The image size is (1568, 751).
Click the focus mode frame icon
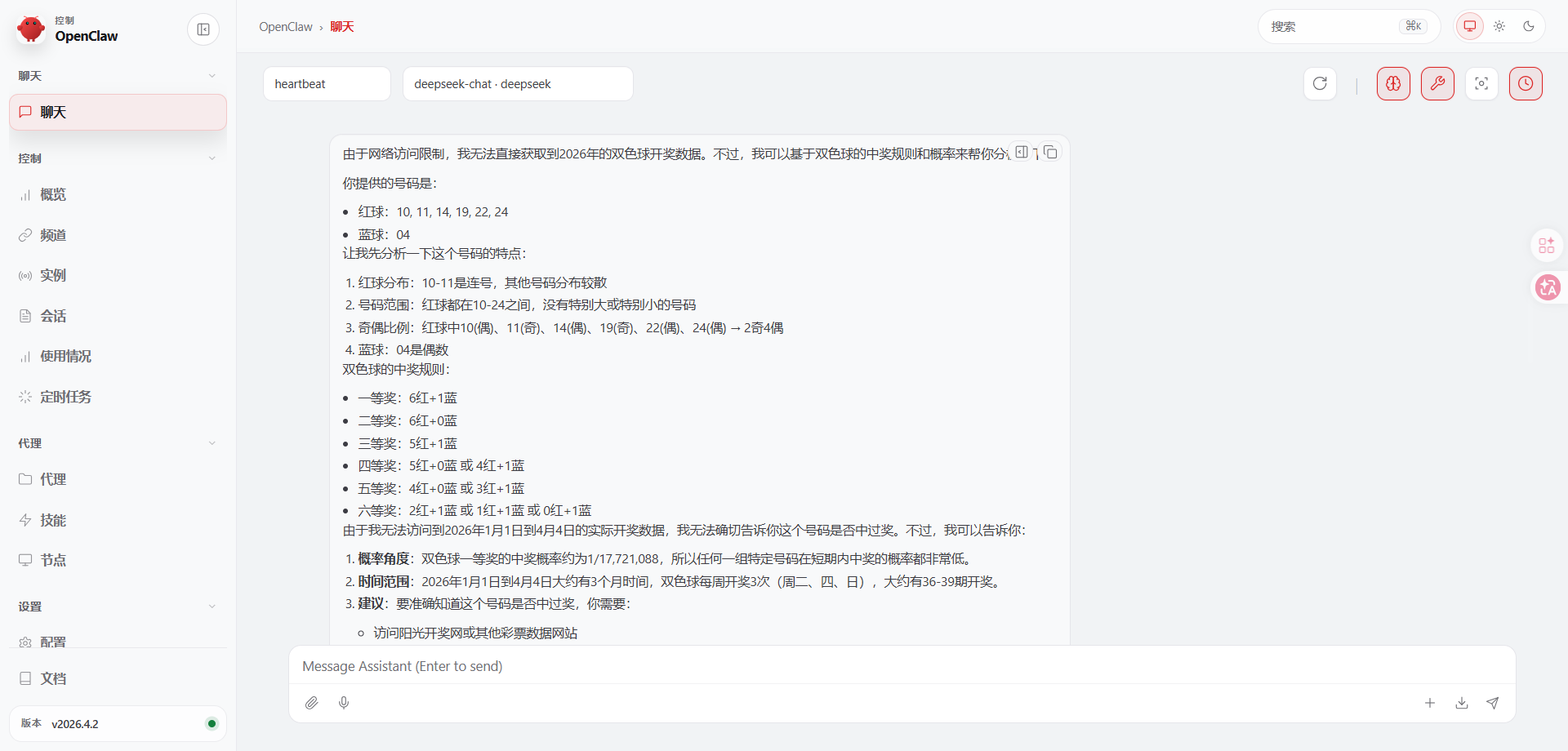1481,84
